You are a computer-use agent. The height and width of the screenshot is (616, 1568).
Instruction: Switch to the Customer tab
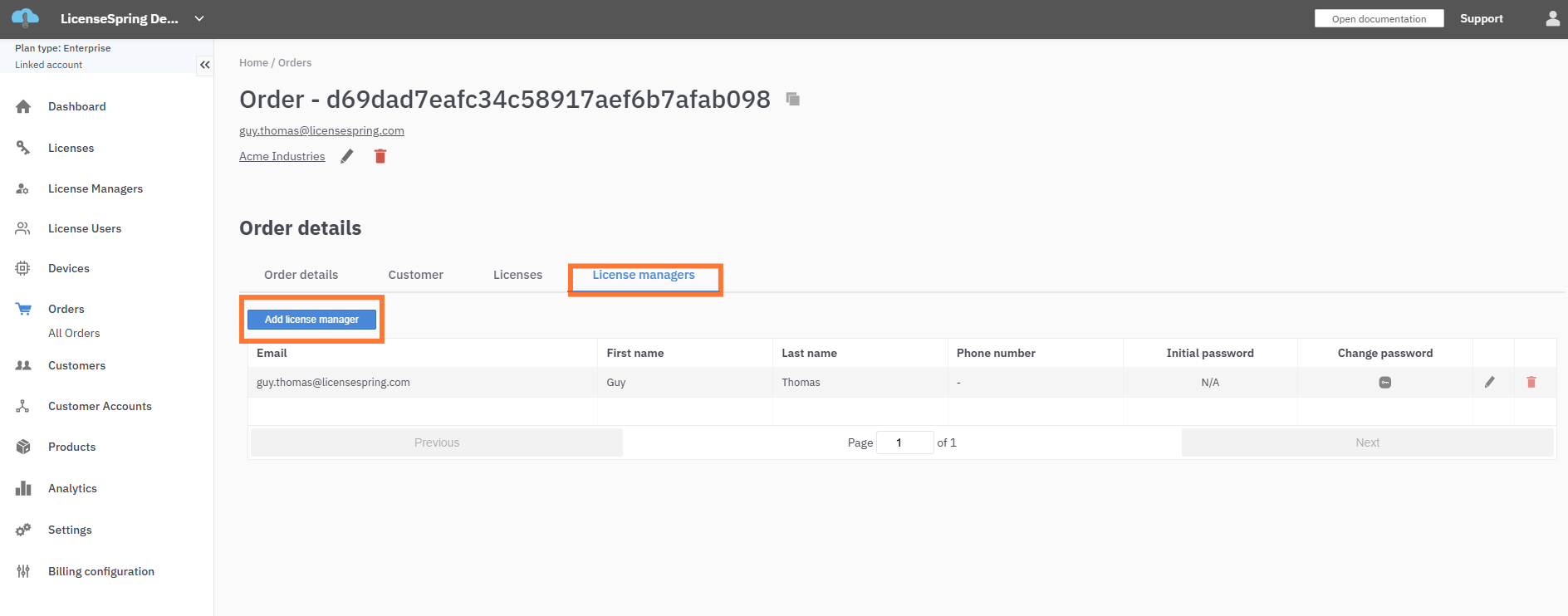click(x=415, y=275)
